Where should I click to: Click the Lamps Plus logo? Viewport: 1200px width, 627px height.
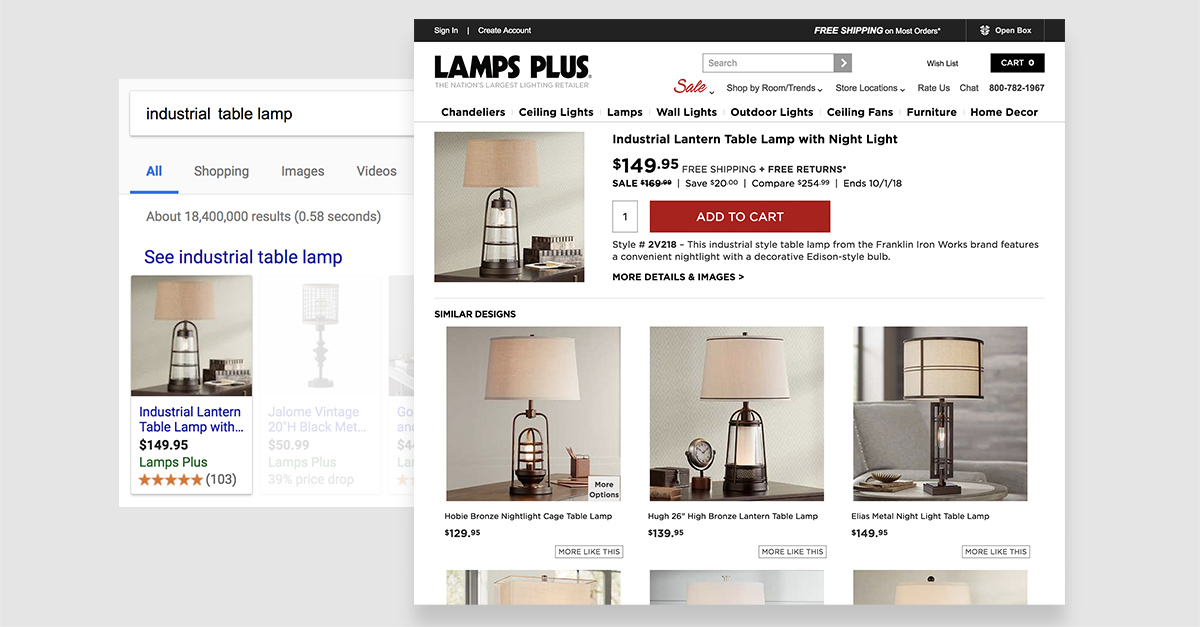tap(512, 72)
